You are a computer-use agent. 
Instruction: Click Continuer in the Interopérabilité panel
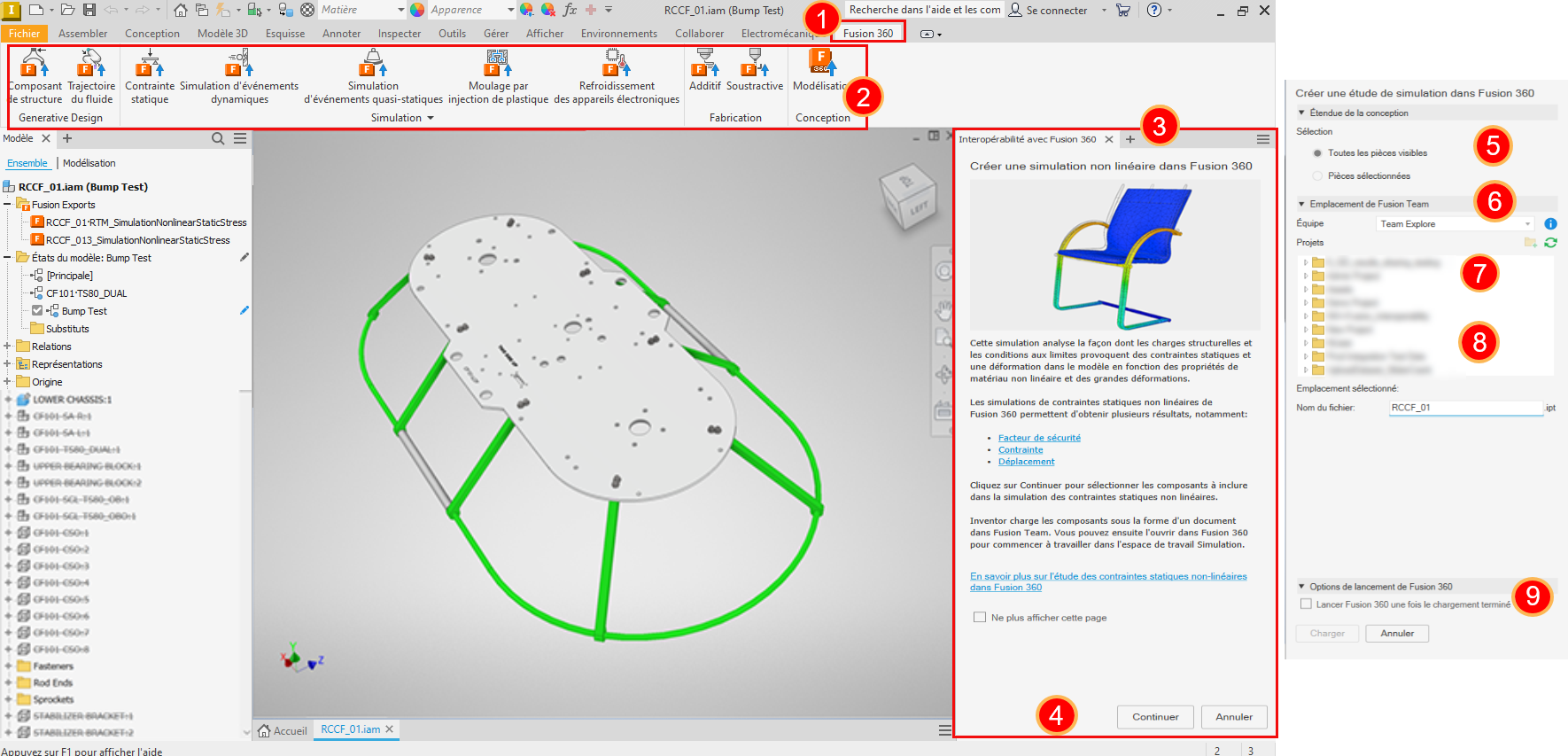1155,717
